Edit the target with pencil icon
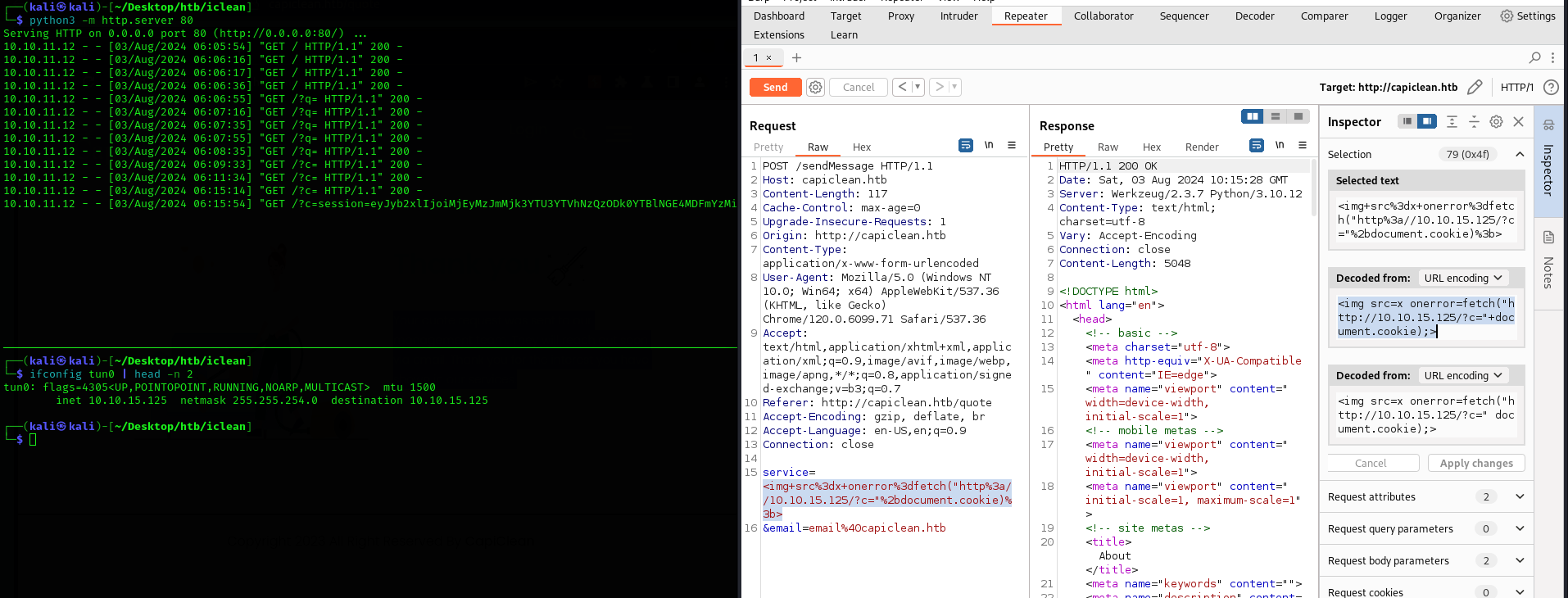Image resolution: width=1568 pixels, height=598 pixels. pyautogui.click(x=1475, y=87)
